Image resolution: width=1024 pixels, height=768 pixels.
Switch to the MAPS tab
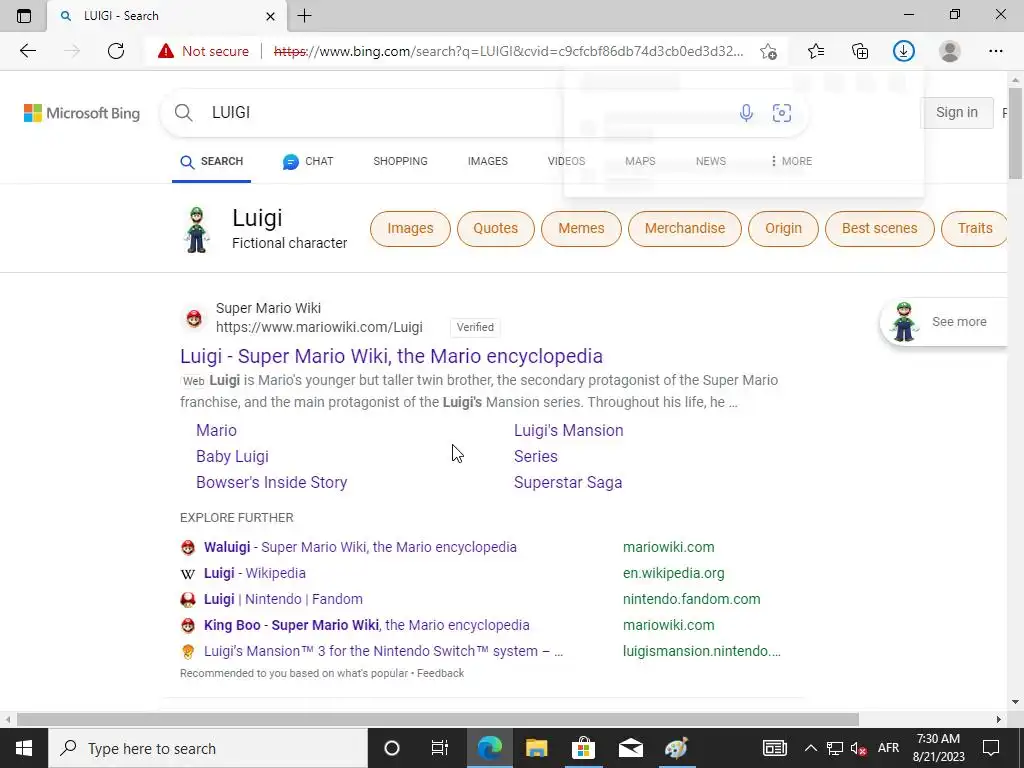640,161
